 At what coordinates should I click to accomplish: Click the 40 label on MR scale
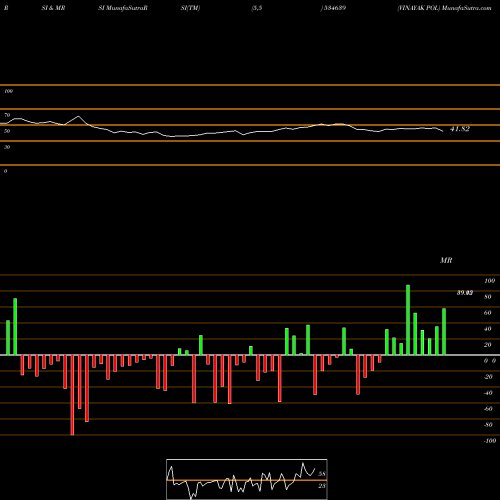(488, 329)
